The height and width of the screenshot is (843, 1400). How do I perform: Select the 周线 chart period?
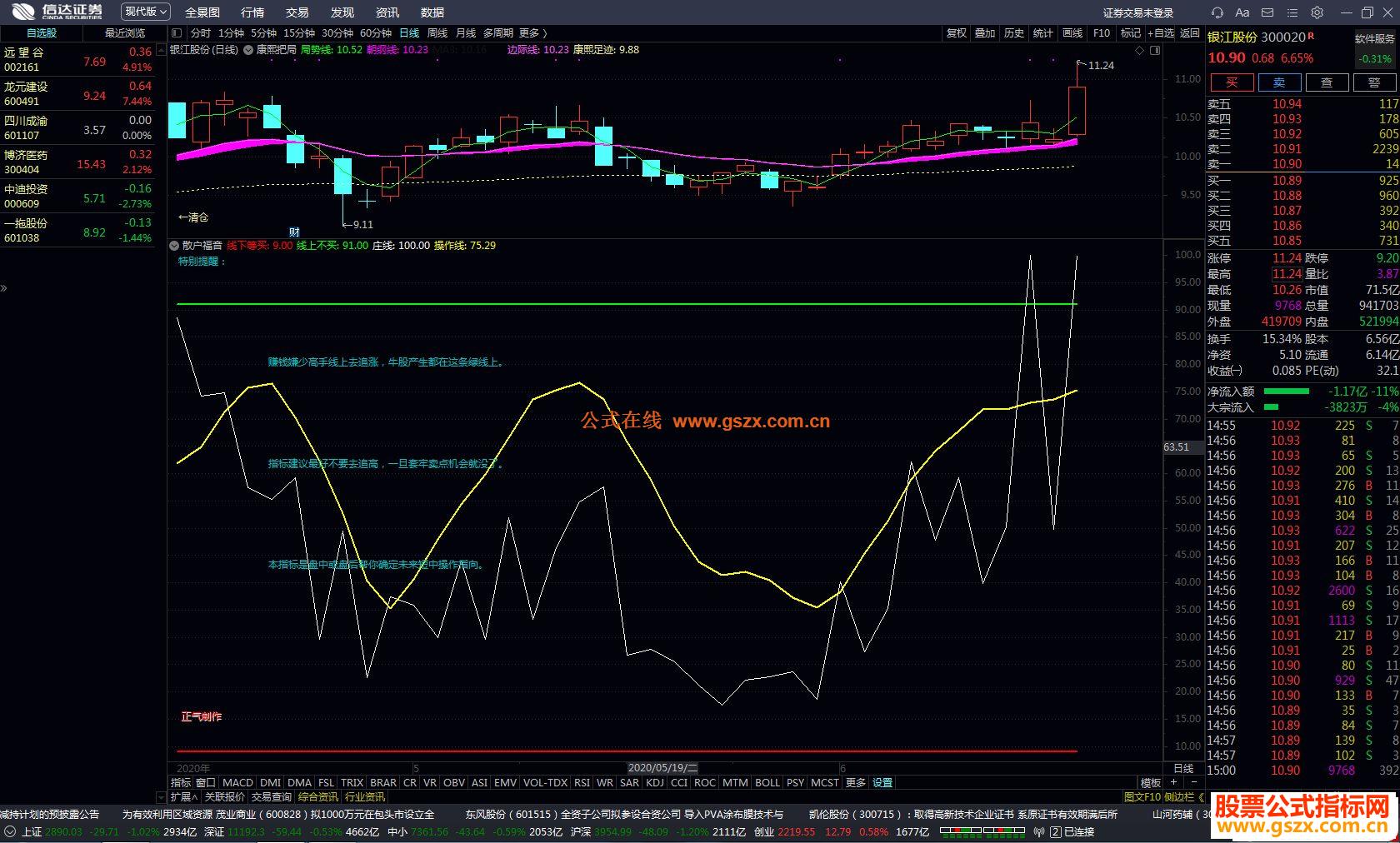click(437, 33)
